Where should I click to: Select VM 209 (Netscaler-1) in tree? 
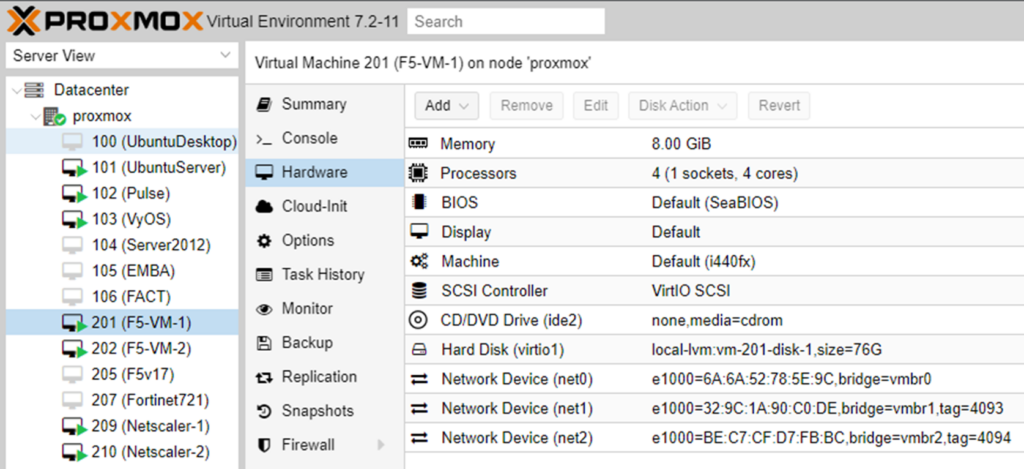122,427
